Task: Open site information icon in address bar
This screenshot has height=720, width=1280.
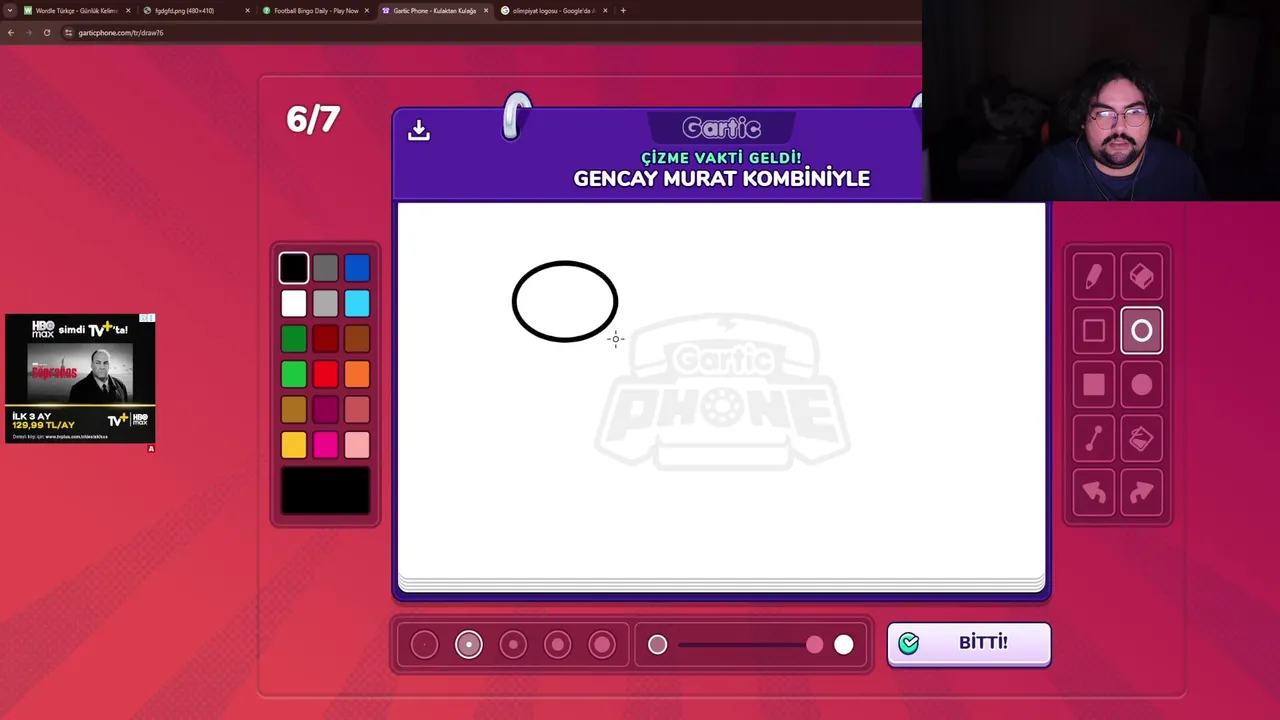Action: coord(68,32)
